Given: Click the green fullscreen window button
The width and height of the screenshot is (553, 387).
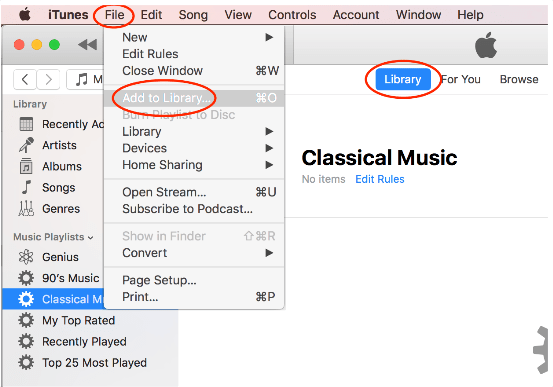Looking at the screenshot, I should tap(54, 45).
